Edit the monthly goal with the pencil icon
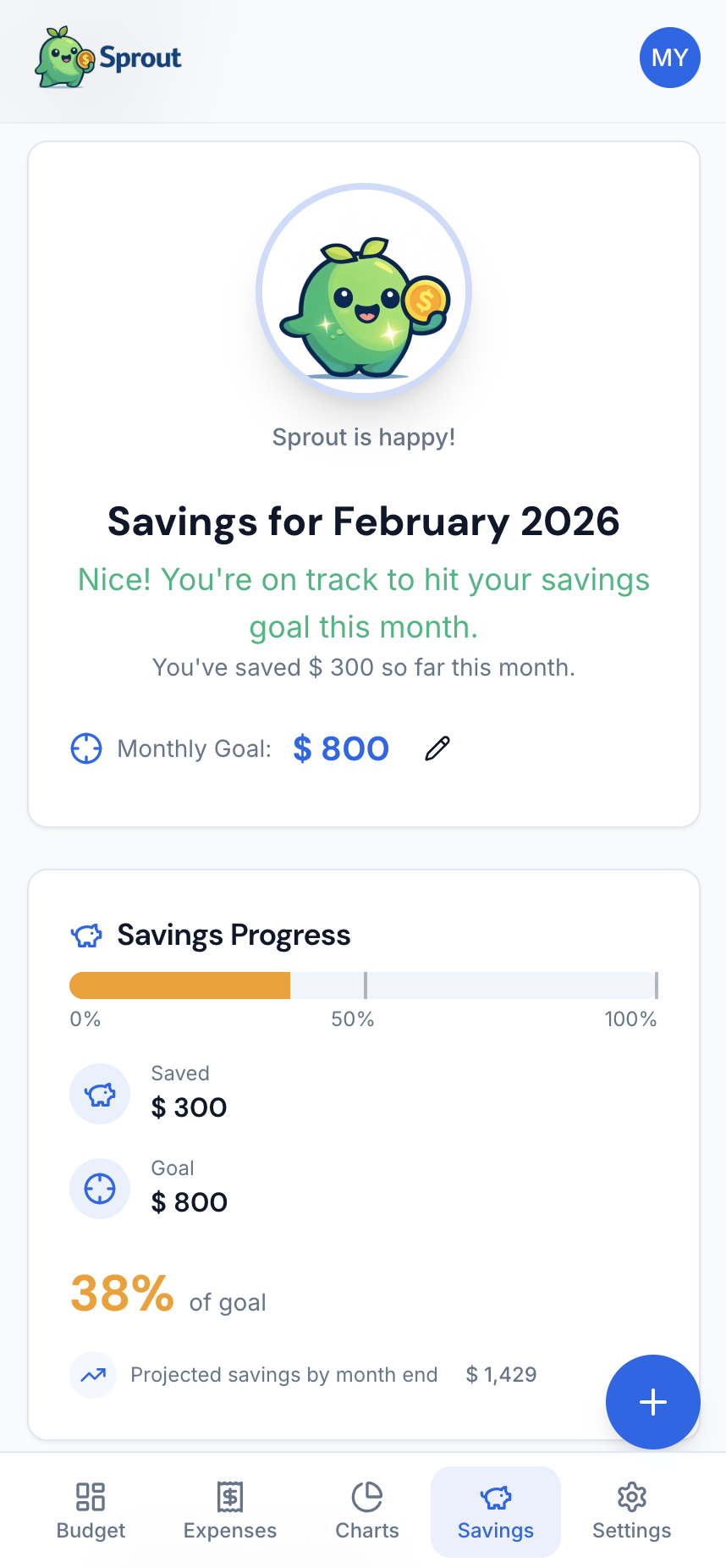Screen dimensions: 726x1568 pos(437,748)
